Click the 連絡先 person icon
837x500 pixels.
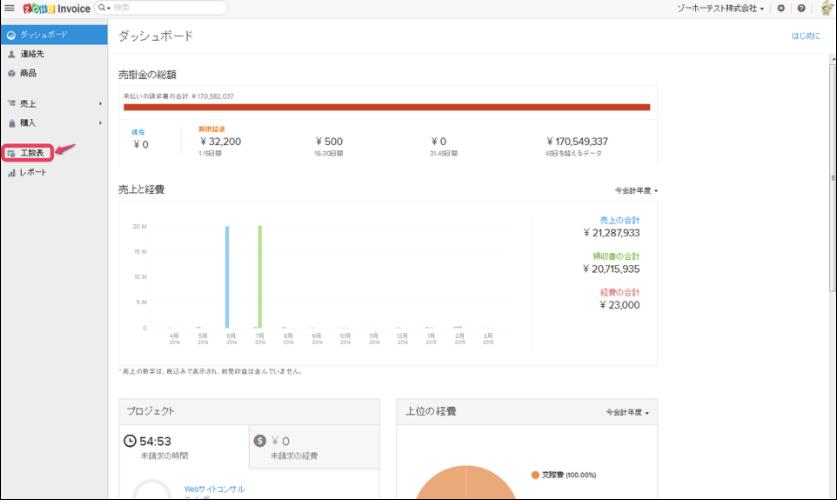click(11, 54)
